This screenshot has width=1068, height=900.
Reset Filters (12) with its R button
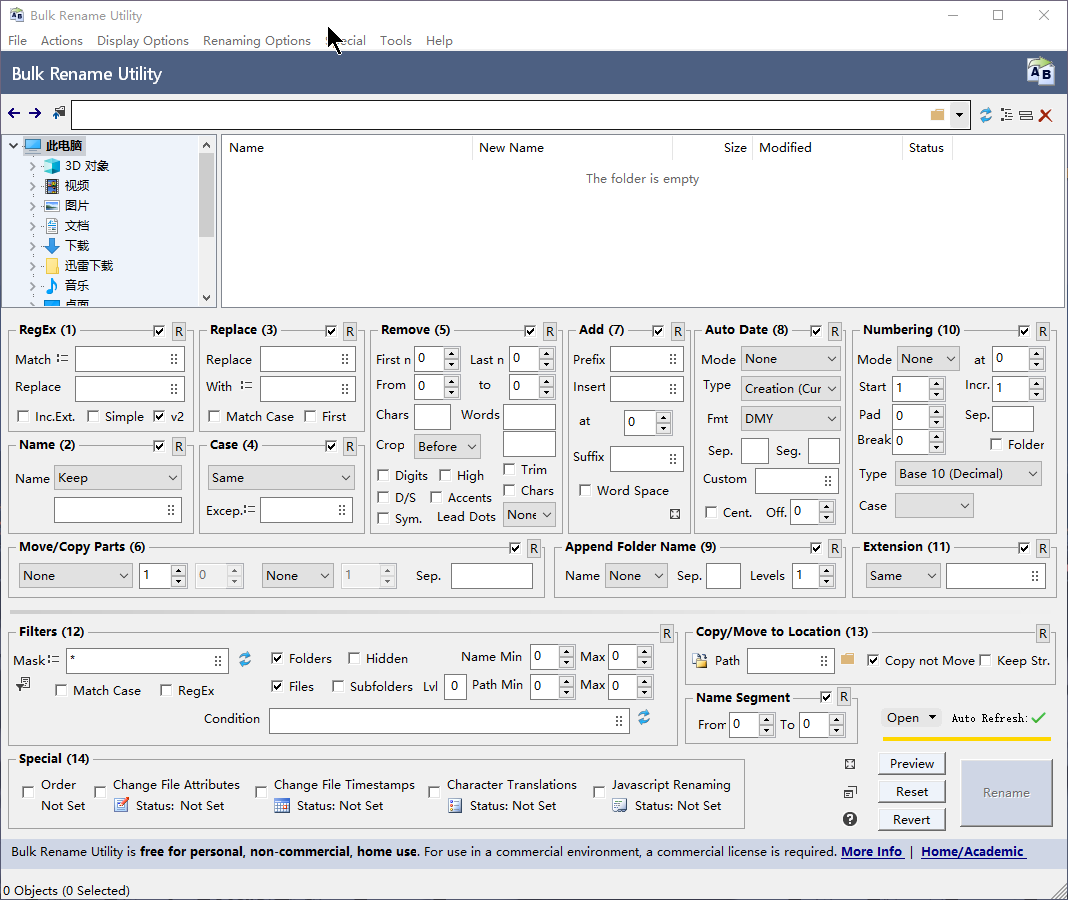[x=667, y=634]
